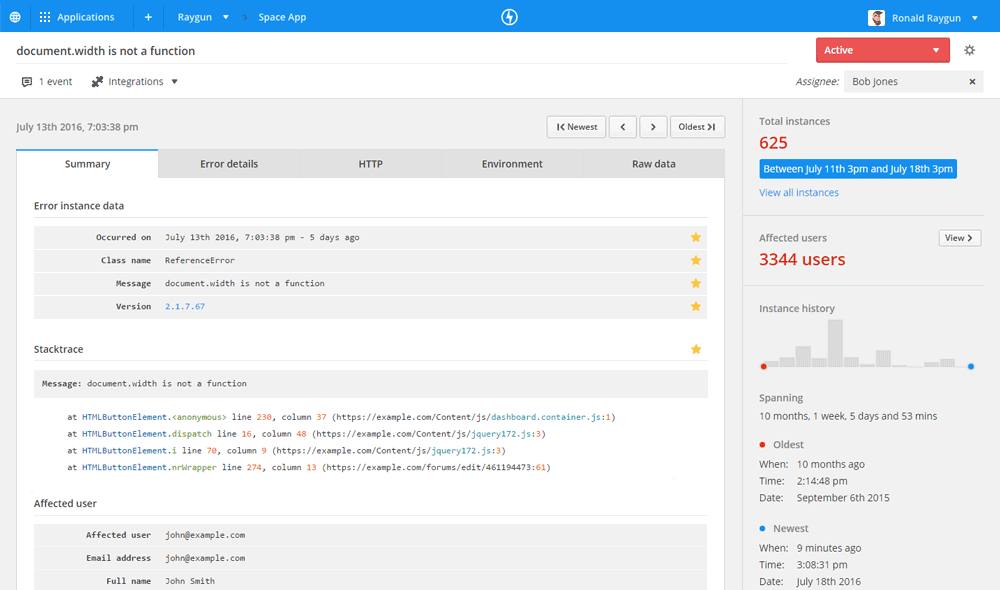The width and height of the screenshot is (1000, 590).
Task: Expand the Integrations dropdown arrow
Action: [174, 82]
